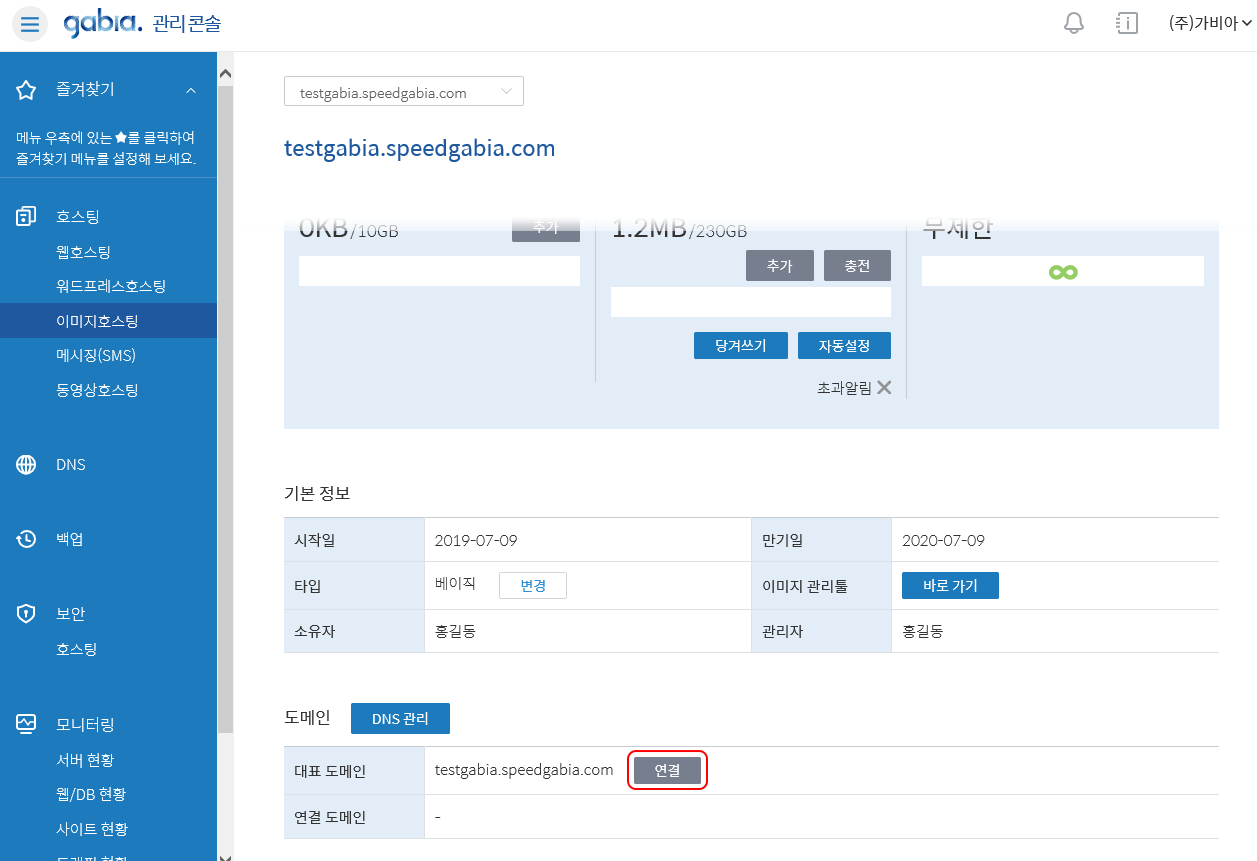Click the DNS globe icon
Image resolution: width=1257 pixels, height=861 pixels.
(x=27, y=465)
